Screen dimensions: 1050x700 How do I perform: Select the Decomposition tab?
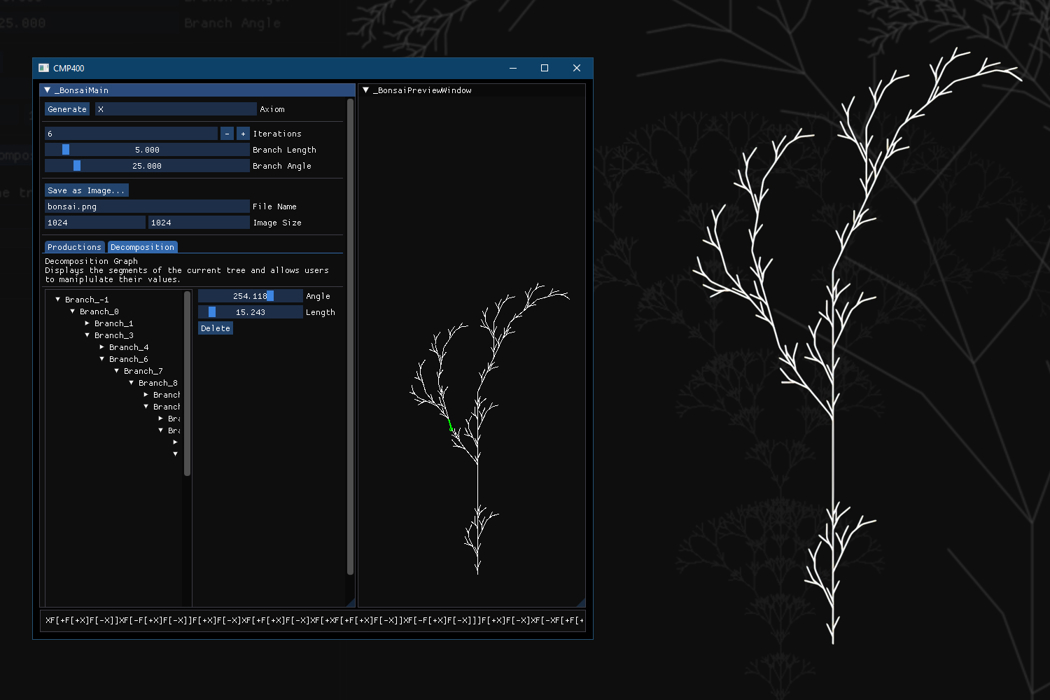coord(142,247)
